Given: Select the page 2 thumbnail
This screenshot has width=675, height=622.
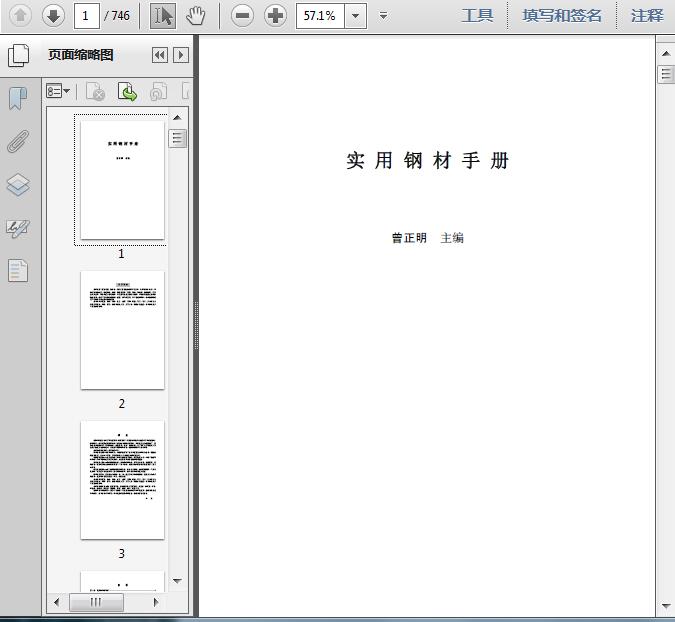Looking at the screenshot, I should (x=122, y=330).
